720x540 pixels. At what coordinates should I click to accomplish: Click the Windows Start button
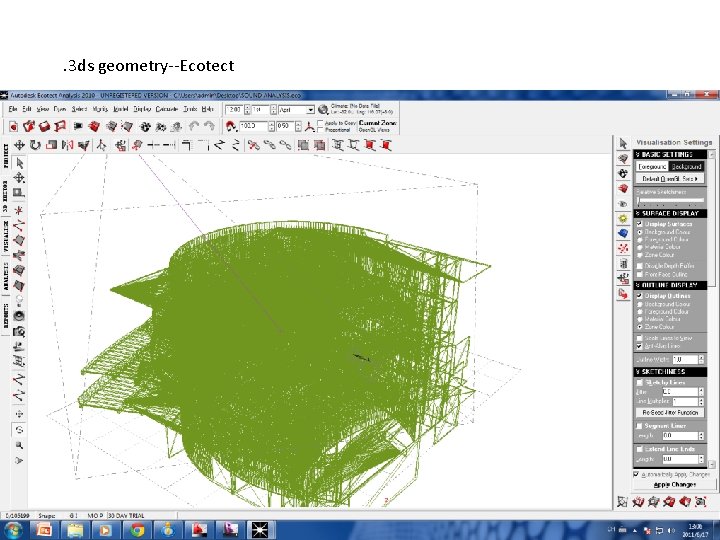(x=13, y=530)
